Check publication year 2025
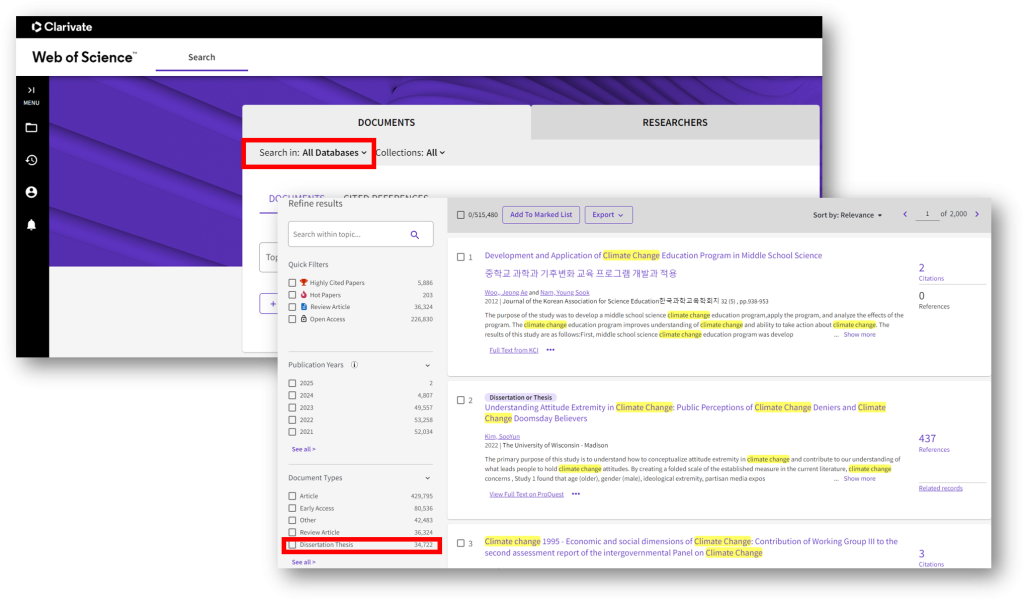1024x601 pixels. (293, 383)
